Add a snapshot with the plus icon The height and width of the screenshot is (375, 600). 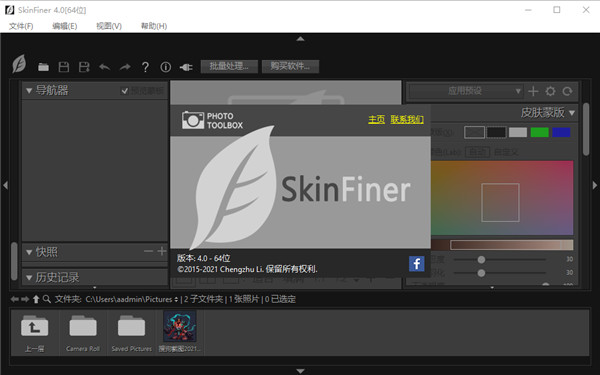(162, 251)
